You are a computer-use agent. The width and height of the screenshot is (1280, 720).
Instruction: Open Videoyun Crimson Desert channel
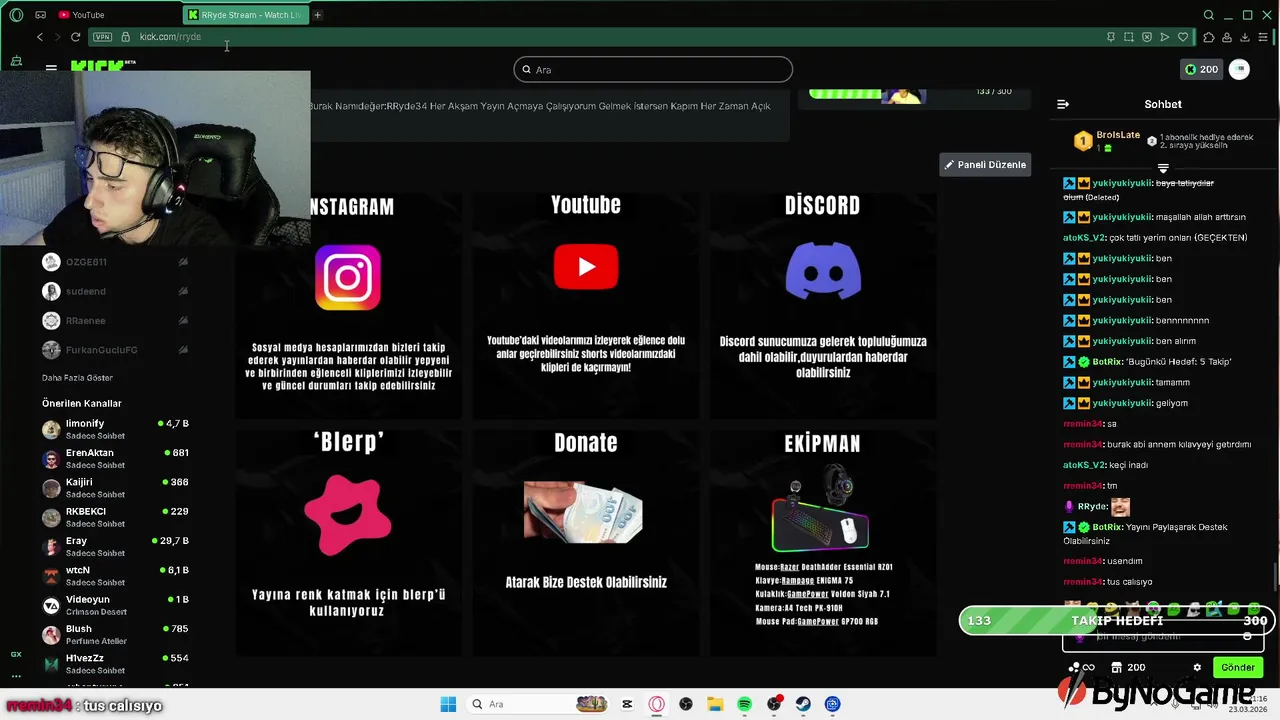click(115, 605)
